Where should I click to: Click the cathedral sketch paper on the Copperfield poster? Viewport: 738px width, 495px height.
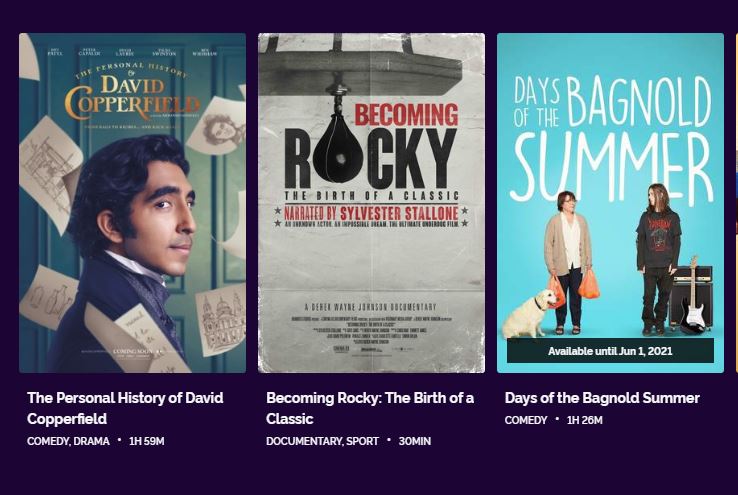point(220,319)
